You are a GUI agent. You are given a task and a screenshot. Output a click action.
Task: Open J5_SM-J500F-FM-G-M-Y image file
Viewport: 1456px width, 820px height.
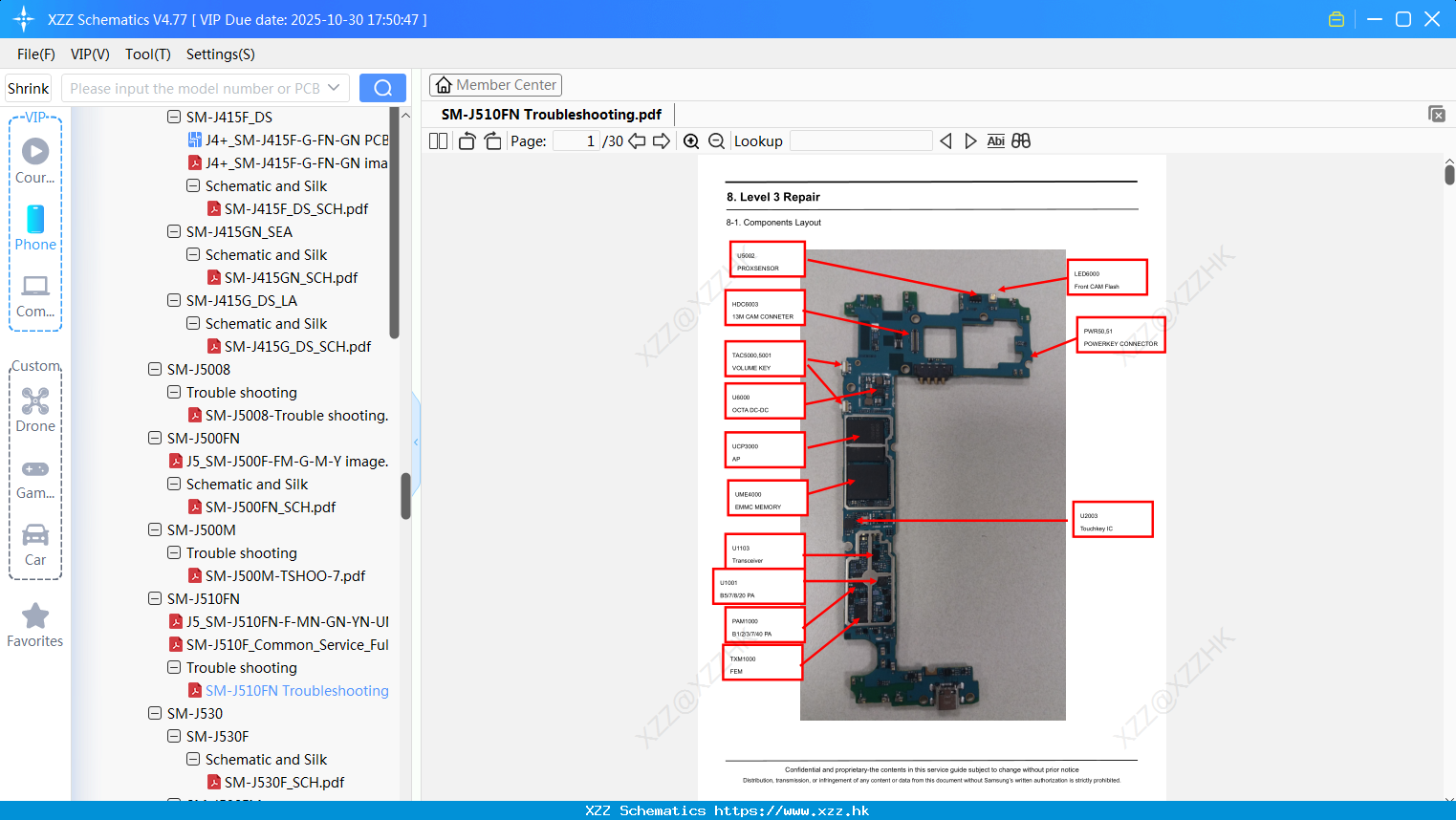[x=278, y=461]
